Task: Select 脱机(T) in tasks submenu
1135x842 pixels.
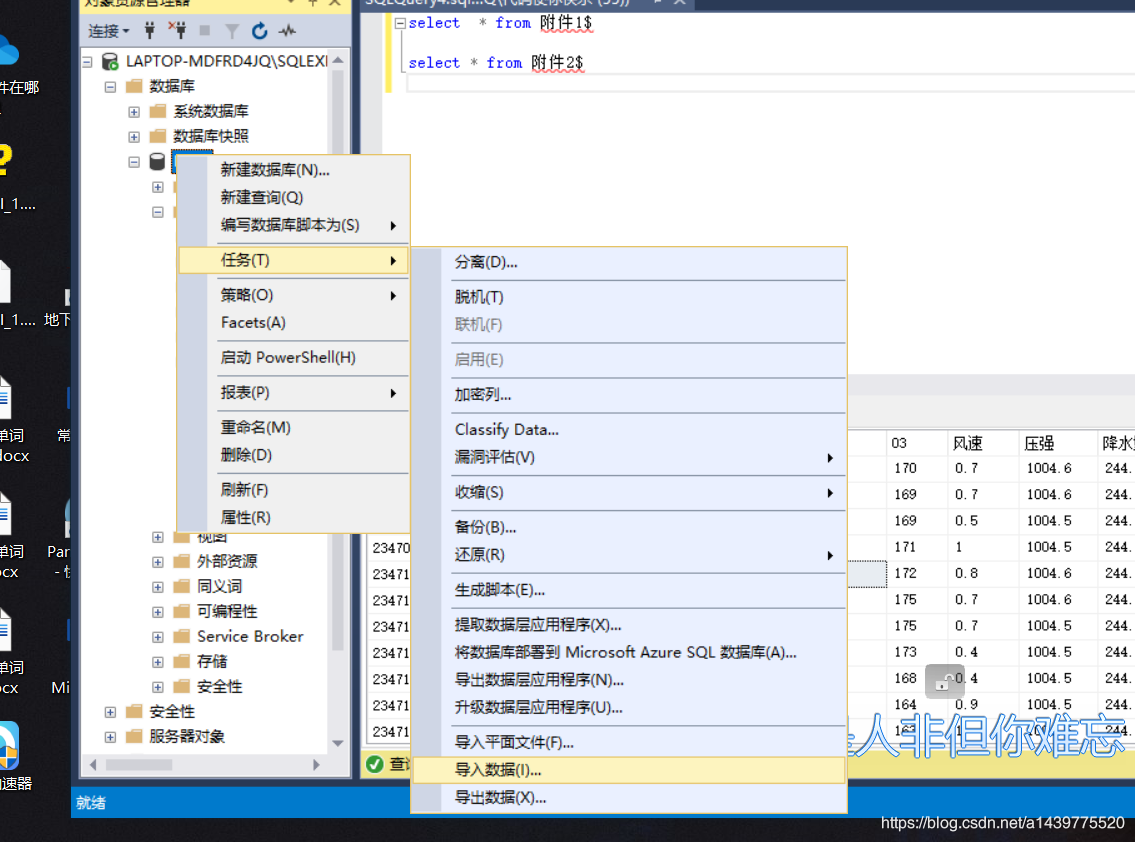Action: click(628, 298)
